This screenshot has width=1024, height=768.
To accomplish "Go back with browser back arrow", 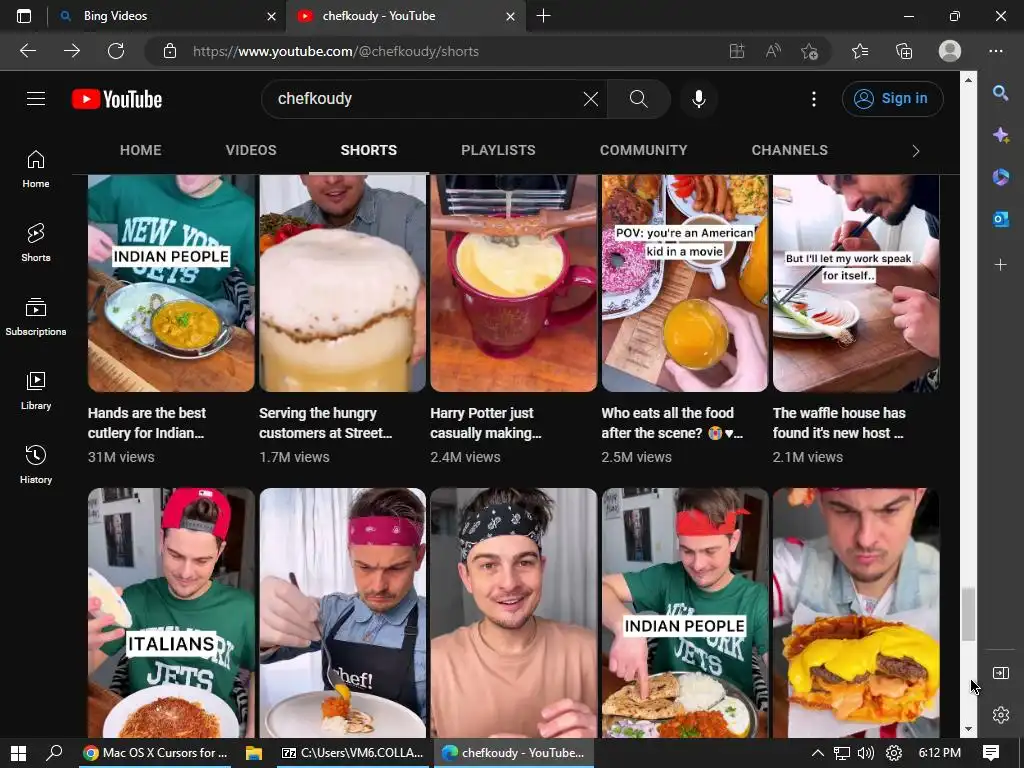I will pos(28,51).
